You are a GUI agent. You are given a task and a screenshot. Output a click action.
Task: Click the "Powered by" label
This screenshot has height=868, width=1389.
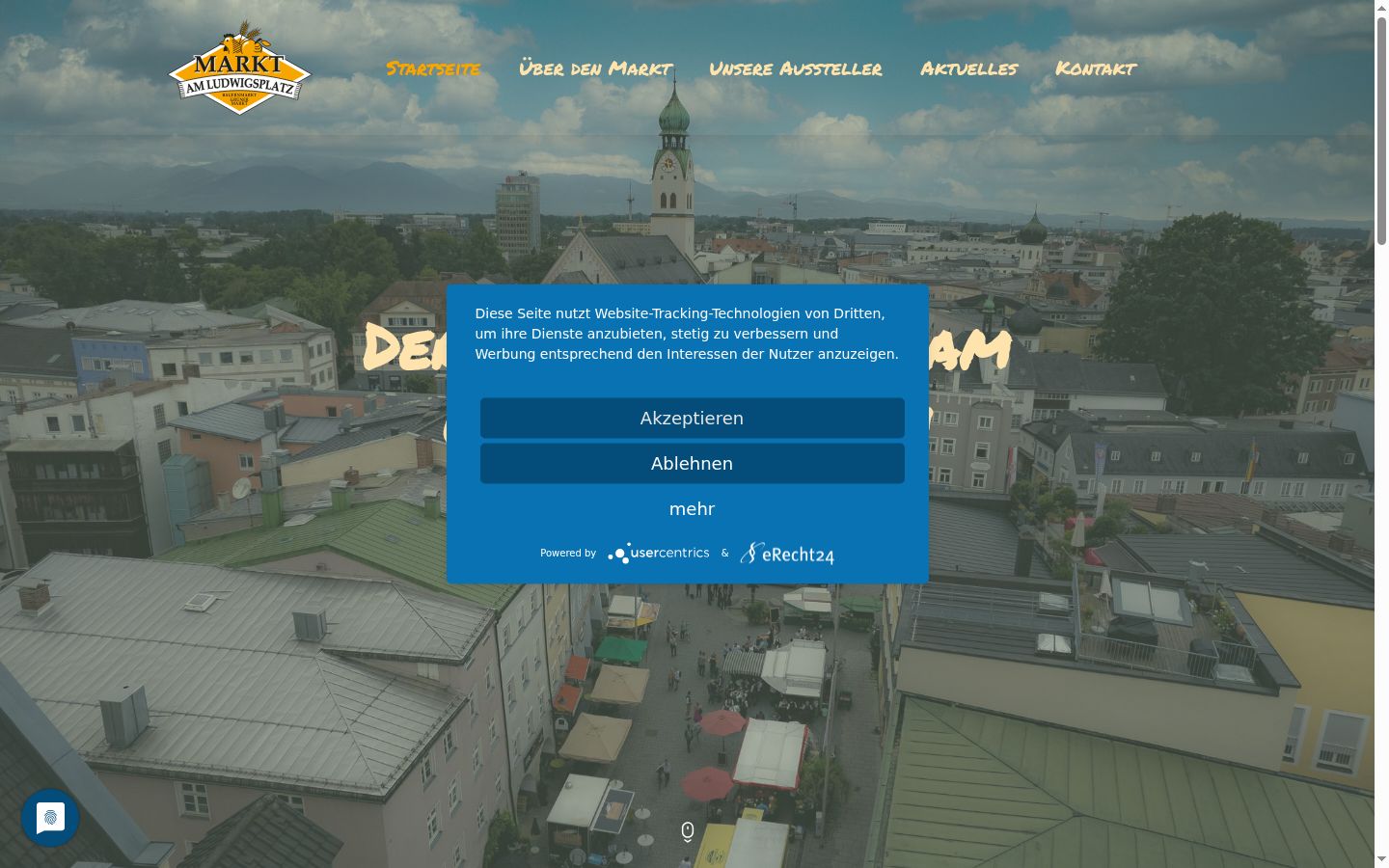tap(568, 553)
